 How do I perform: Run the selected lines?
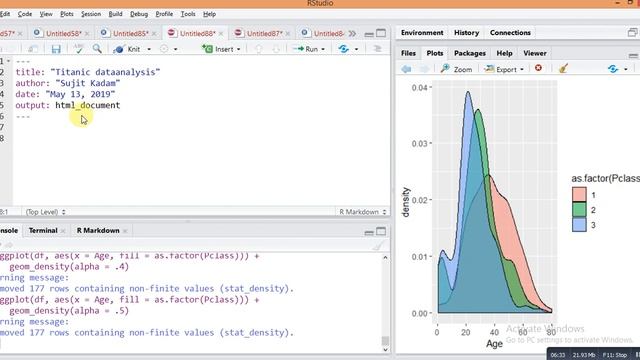(306, 49)
